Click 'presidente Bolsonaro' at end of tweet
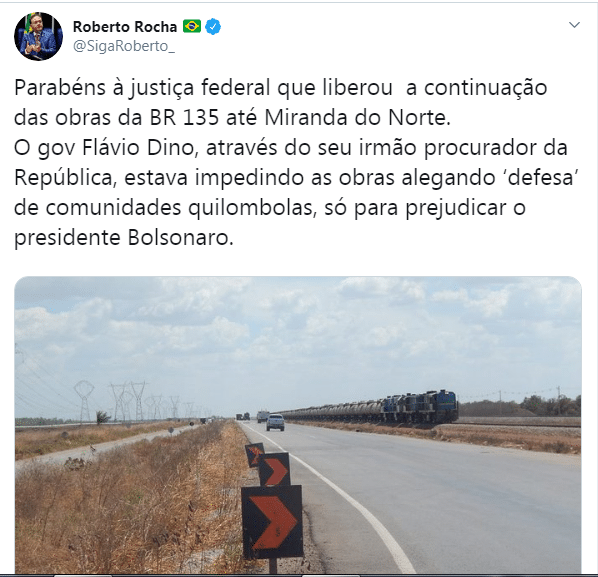The width and height of the screenshot is (598, 577). click(x=124, y=238)
